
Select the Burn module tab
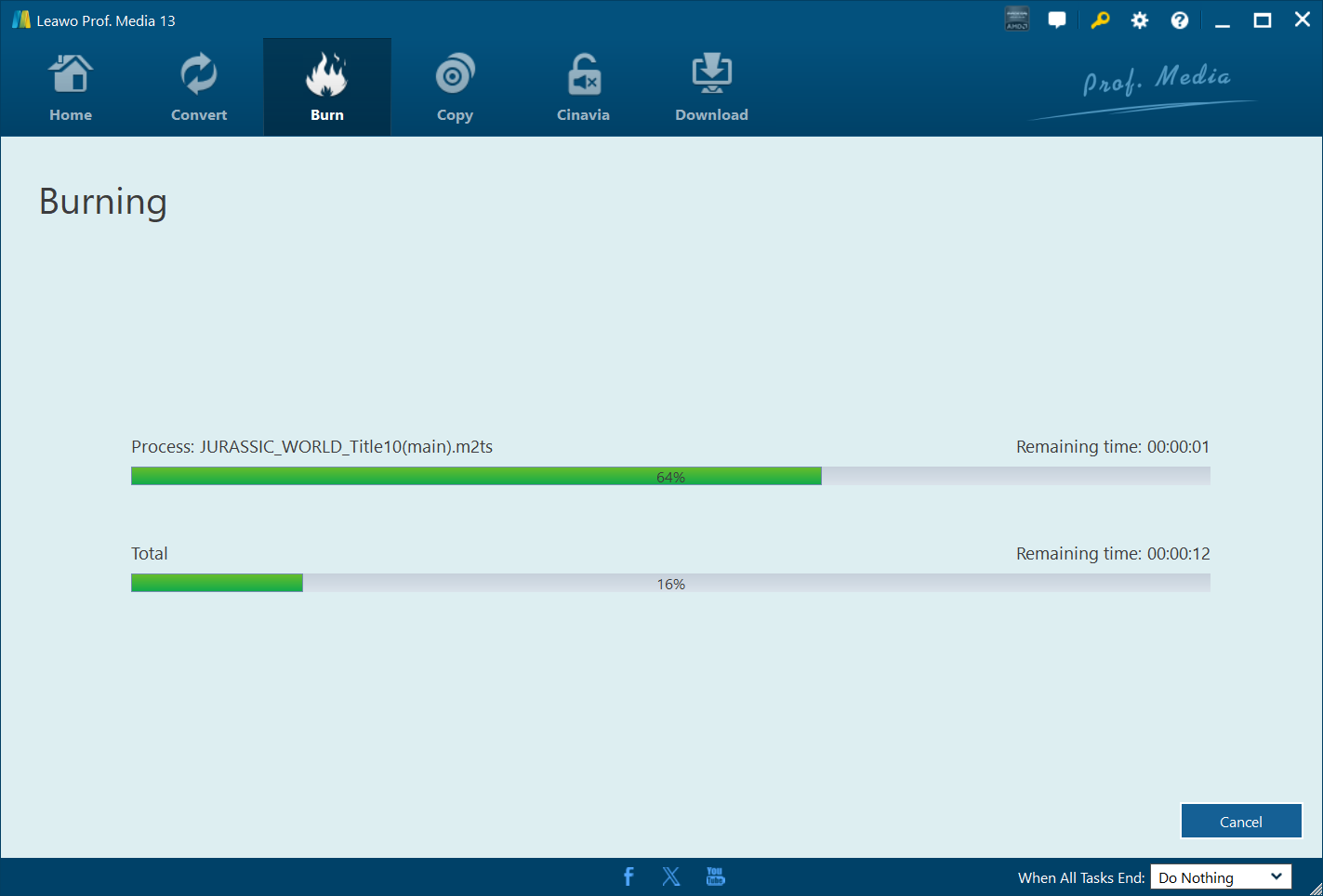pyautogui.click(x=327, y=87)
